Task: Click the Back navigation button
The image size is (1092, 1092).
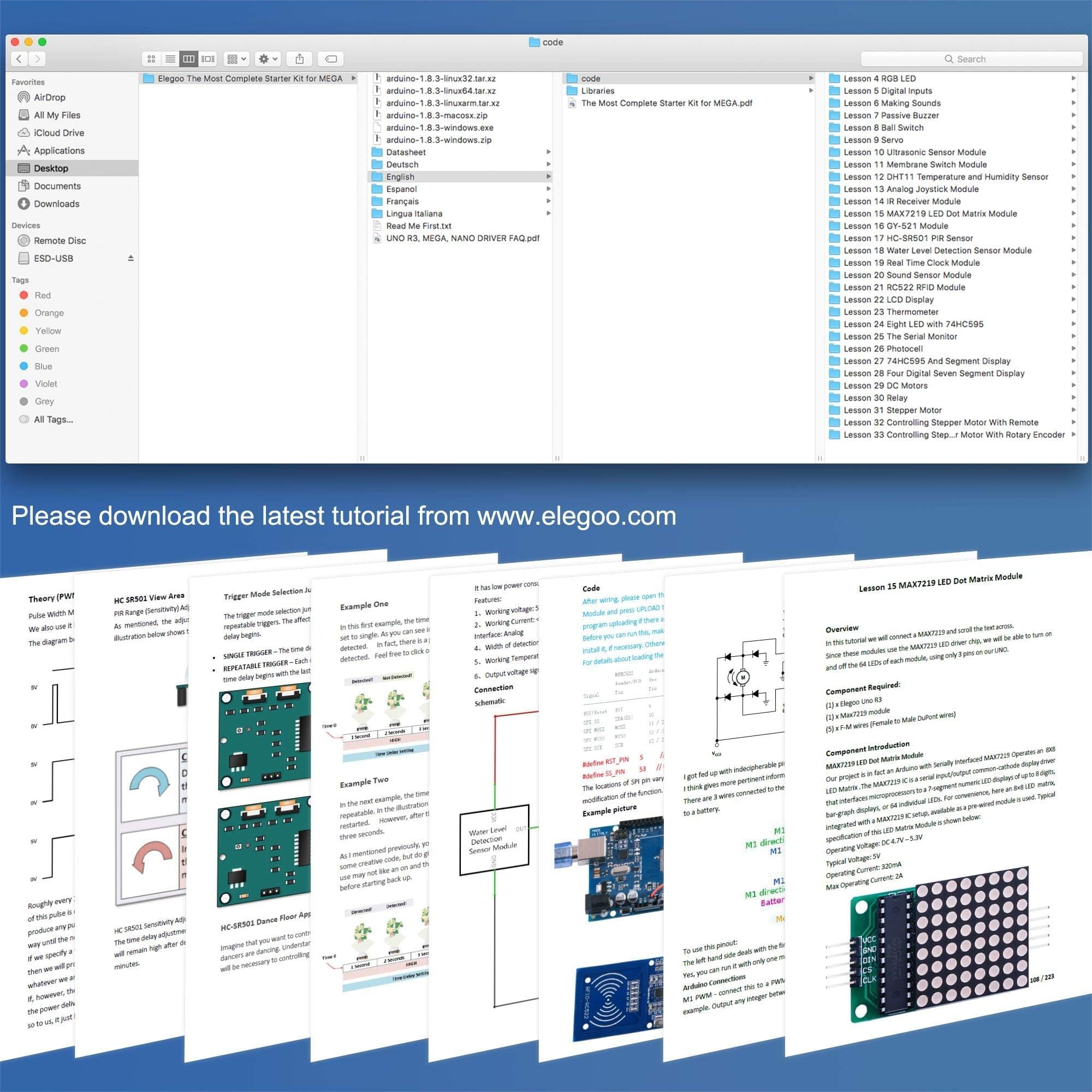Action: [x=19, y=59]
